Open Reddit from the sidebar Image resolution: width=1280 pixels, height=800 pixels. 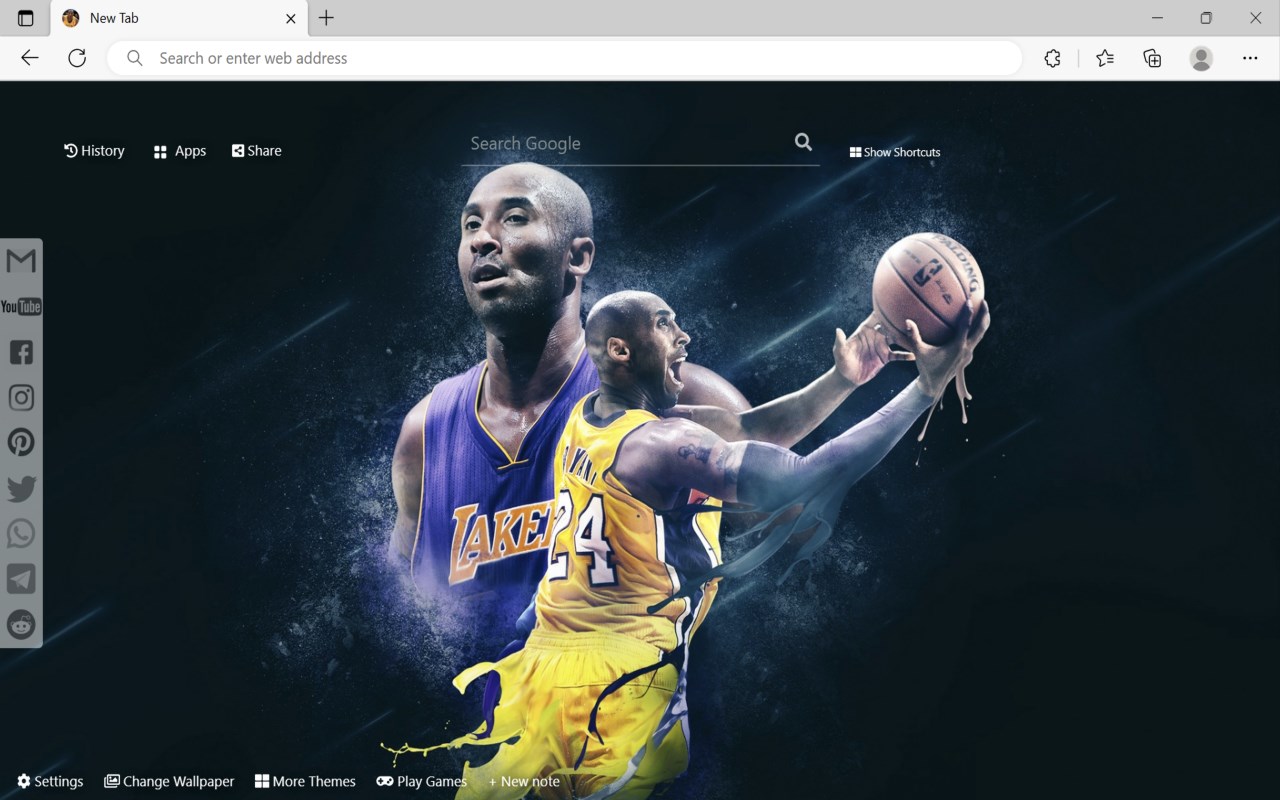point(21,624)
